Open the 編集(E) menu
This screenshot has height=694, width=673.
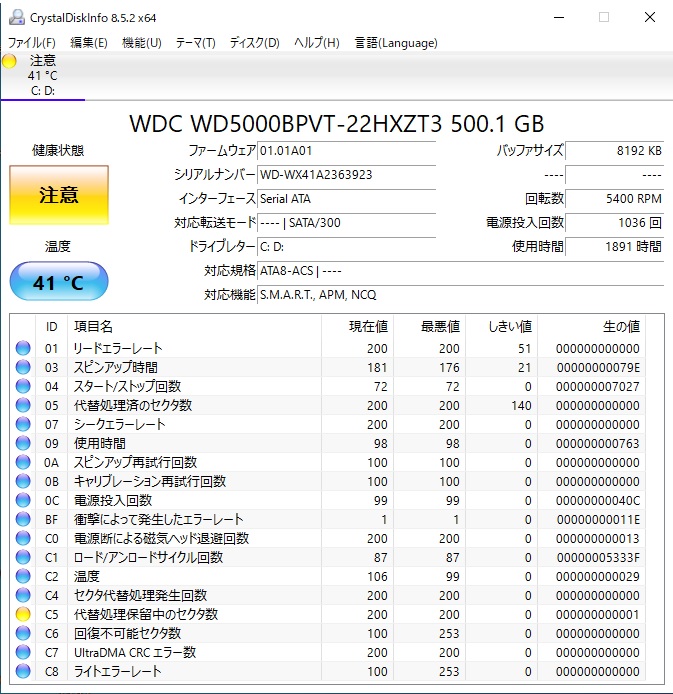coord(88,43)
